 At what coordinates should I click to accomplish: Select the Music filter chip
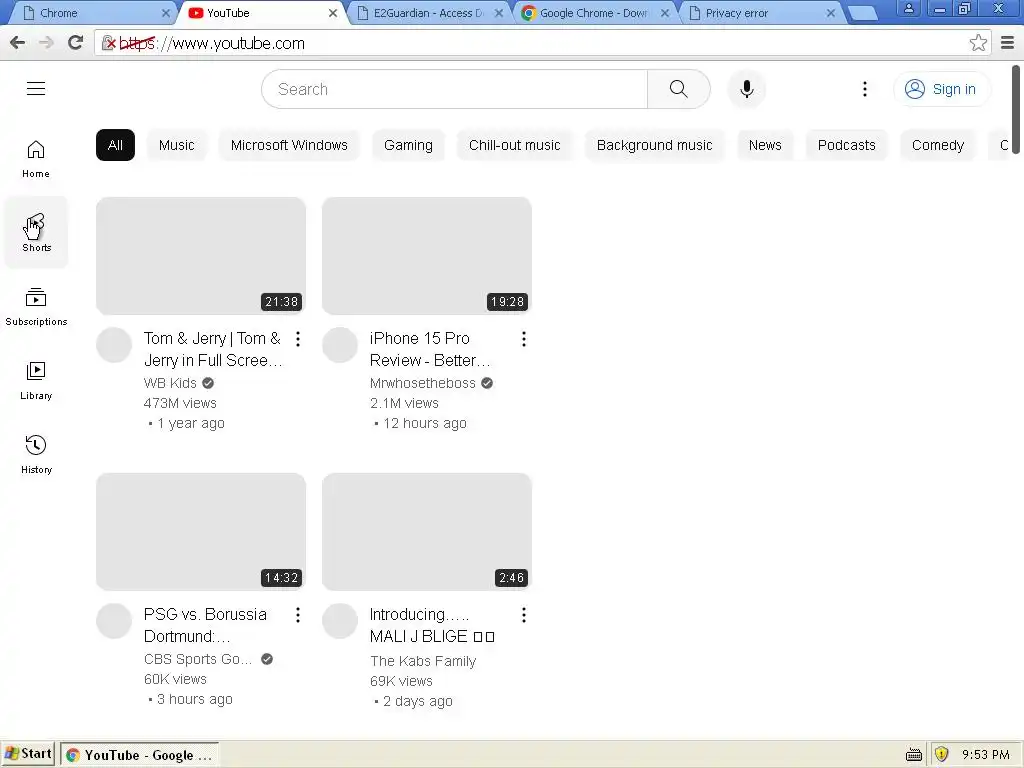(x=176, y=145)
